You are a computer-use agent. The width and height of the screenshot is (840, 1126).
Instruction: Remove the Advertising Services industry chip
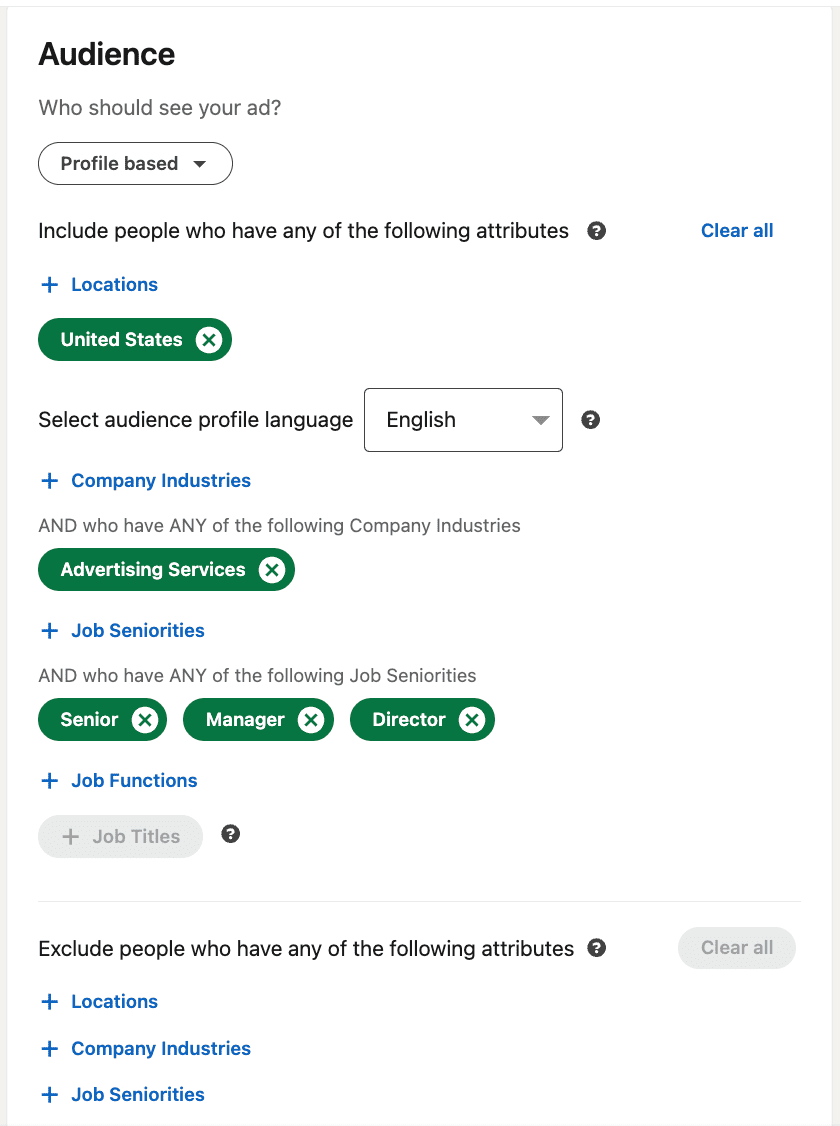tap(272, 570)
